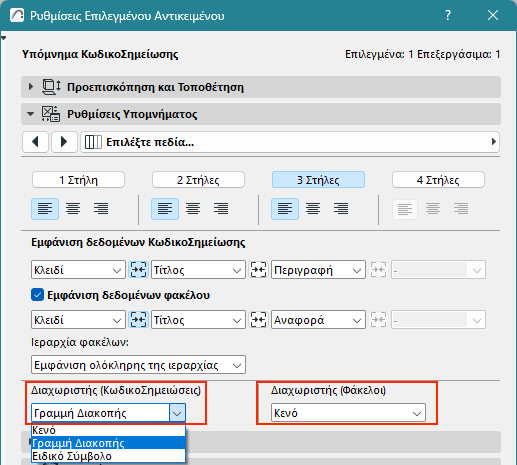Align column 2 text right
The image size is (517, 465).
click(x=221, y=209)
